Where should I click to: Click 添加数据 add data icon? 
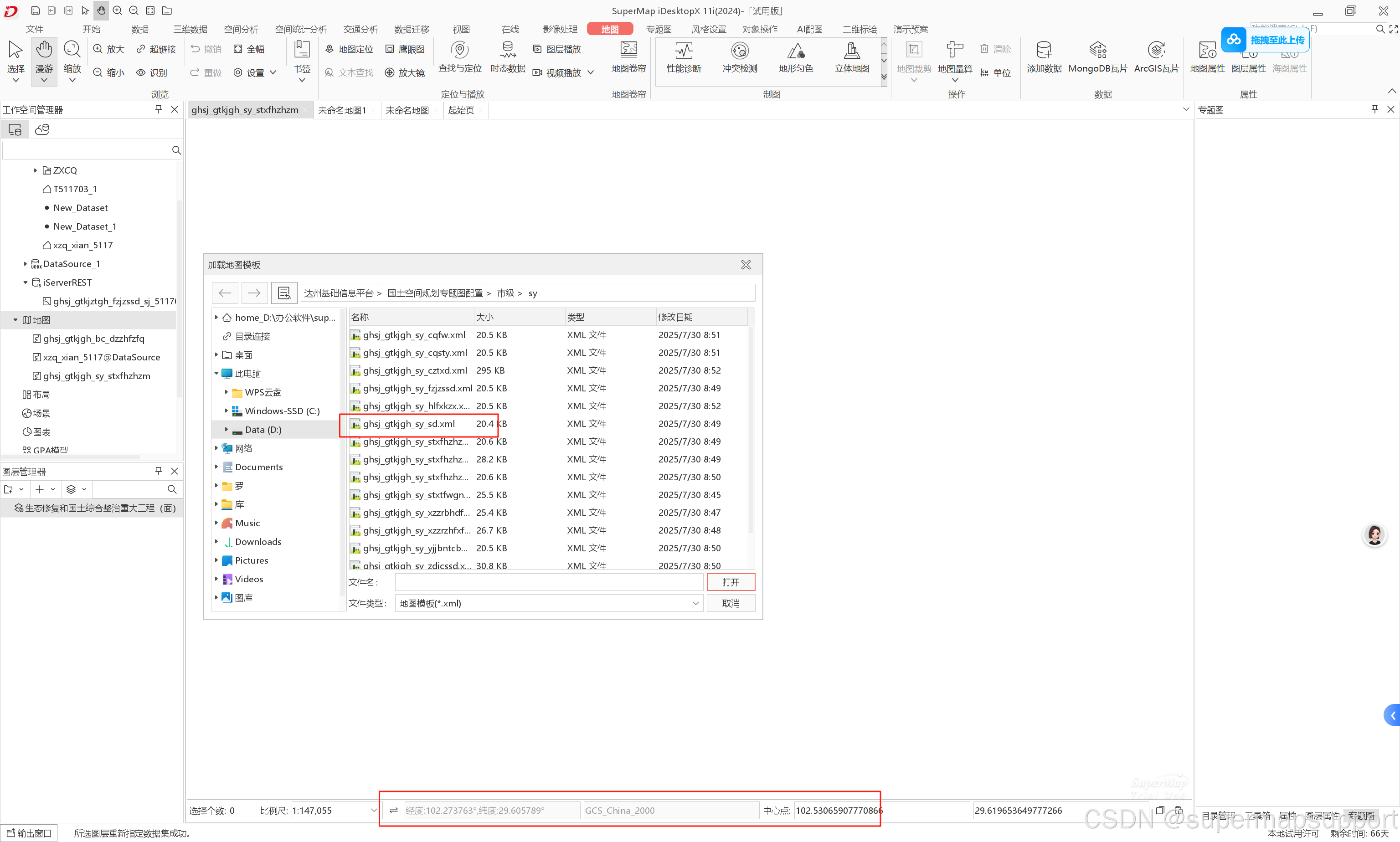(1044, 57)
